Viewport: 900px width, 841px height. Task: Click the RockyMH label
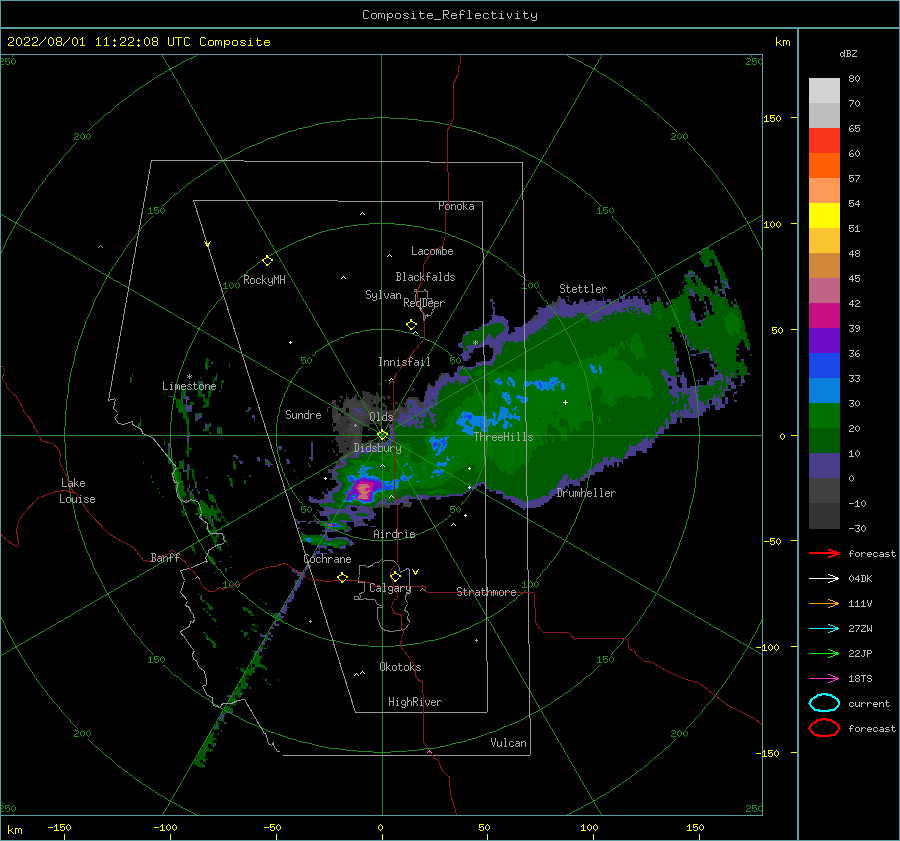[x=264, y=280]
